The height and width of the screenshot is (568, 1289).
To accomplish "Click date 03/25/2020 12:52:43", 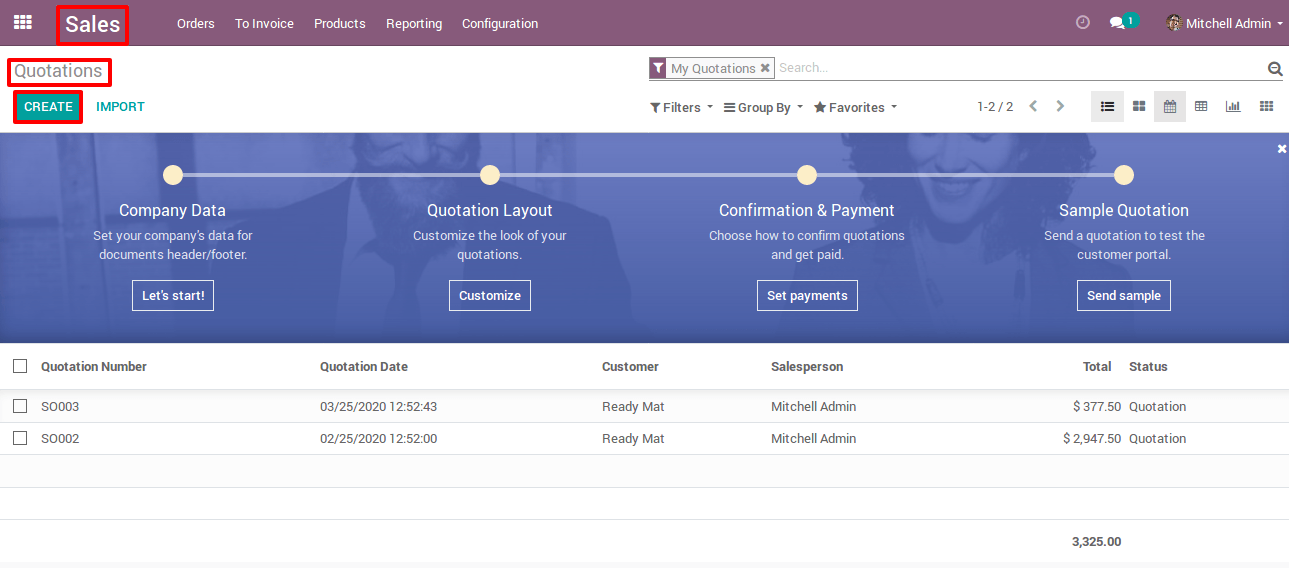I will coord(378,407).
